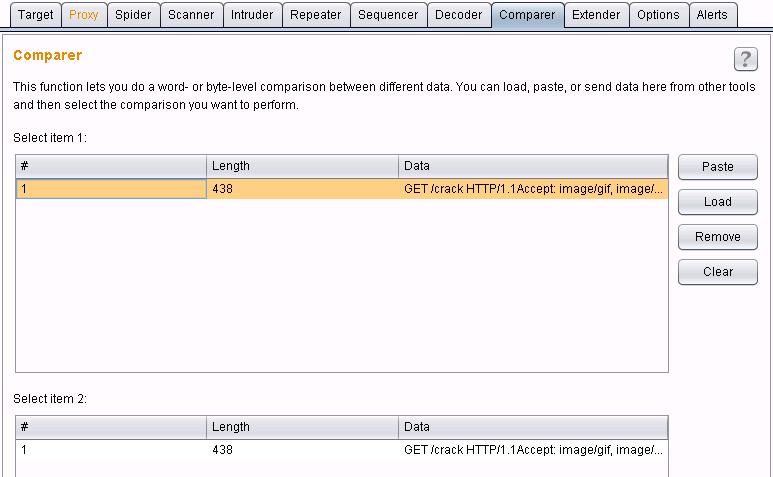Open the Extender tab

(596, 15)
